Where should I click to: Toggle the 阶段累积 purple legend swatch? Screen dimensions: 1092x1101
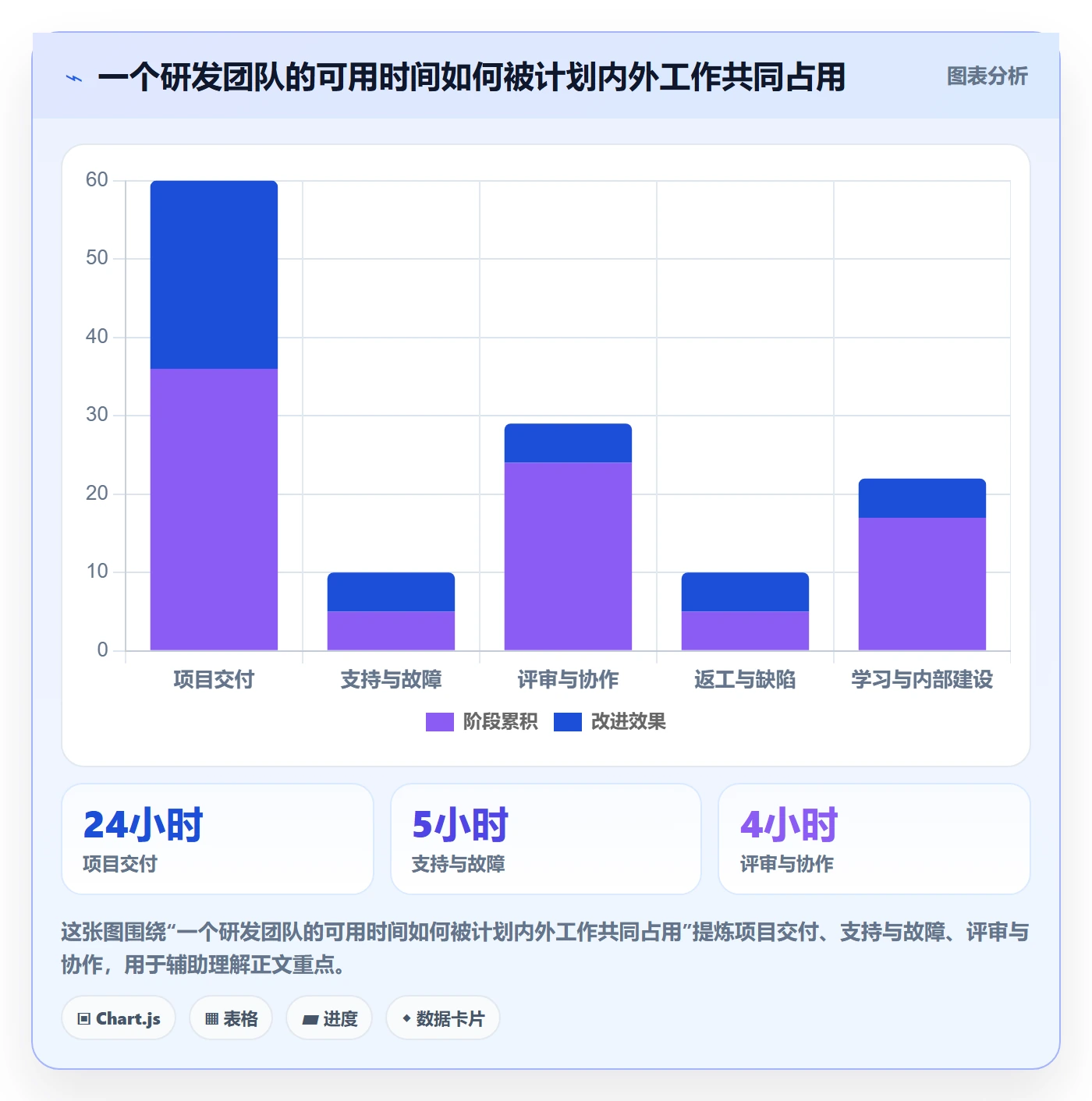pos(439,722)
